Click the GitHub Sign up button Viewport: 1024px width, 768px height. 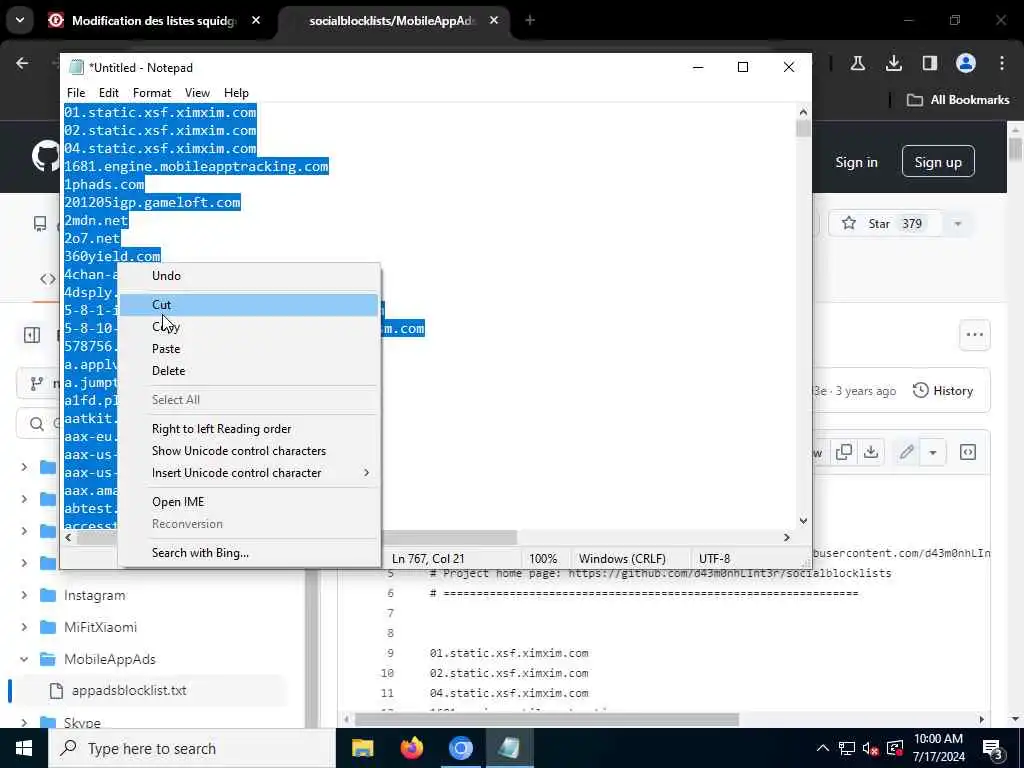pyautogui.click(x=938, y=162)
